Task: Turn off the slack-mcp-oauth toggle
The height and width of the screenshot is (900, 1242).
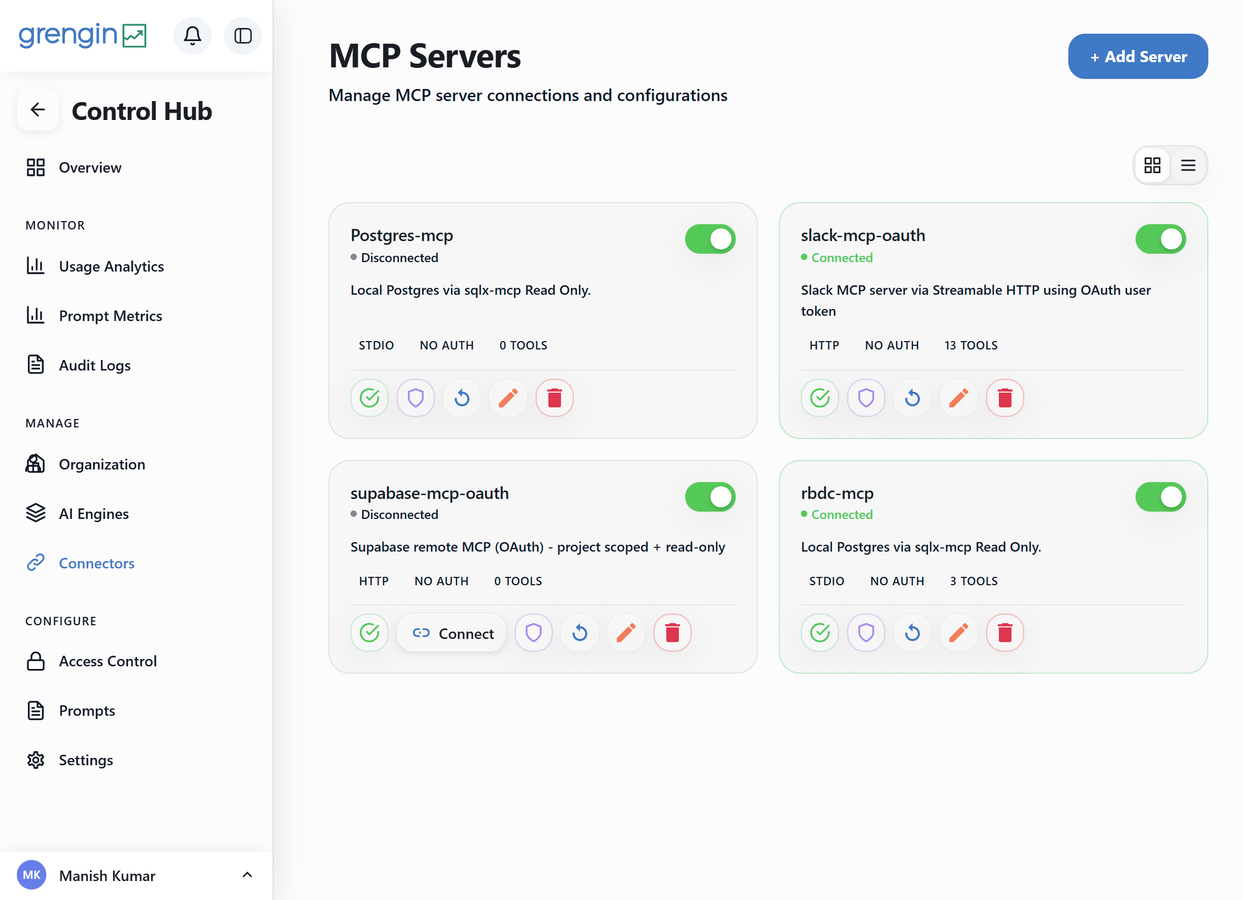Action: point(1161,239)
